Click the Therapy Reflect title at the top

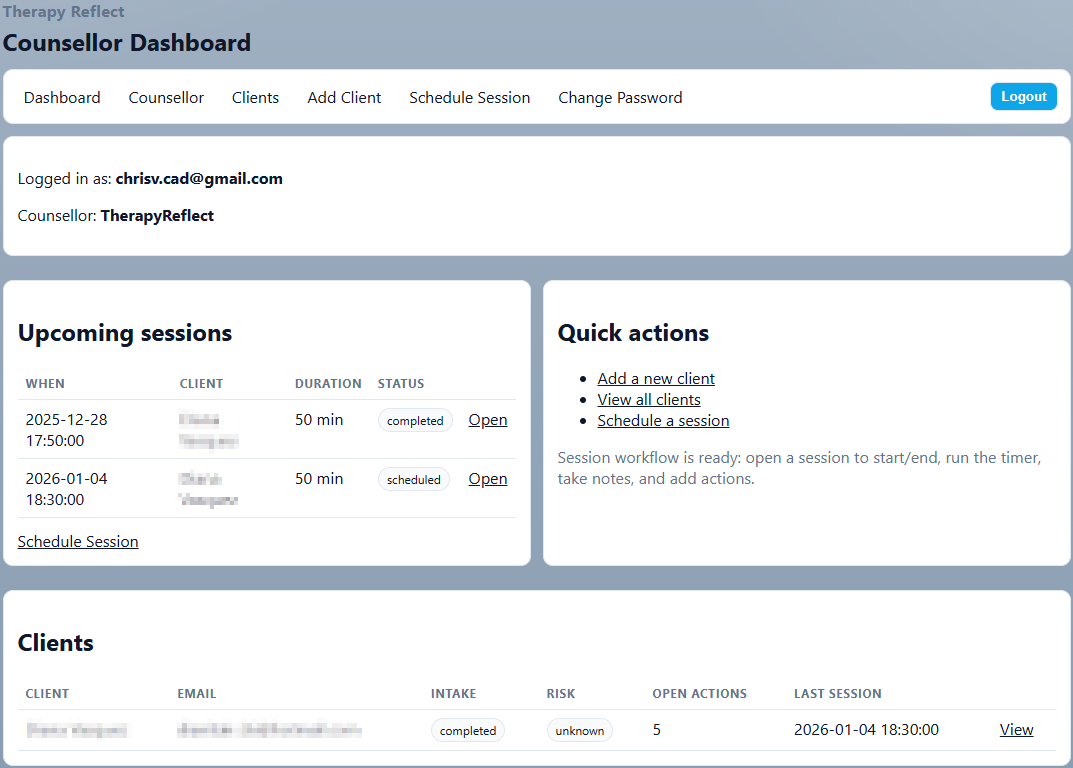(64, 12)
